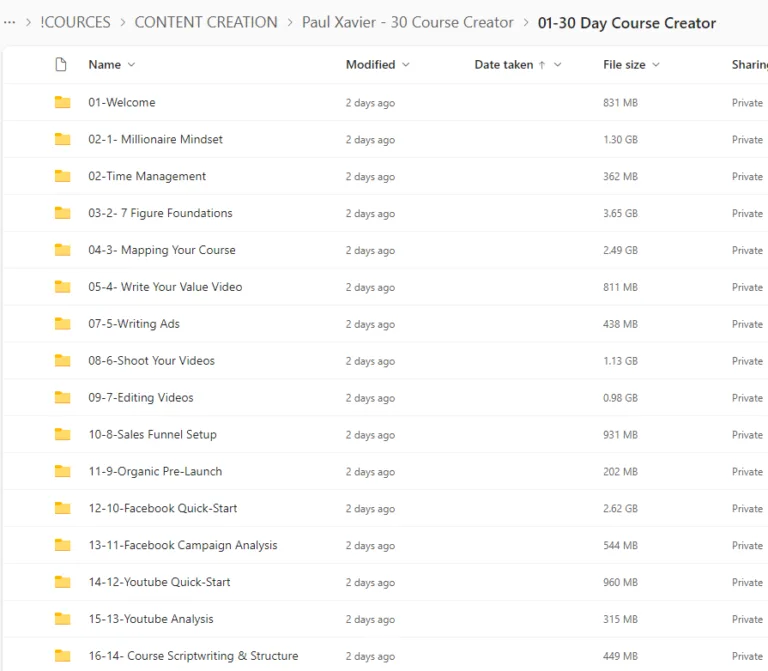
Task: Click the 07-5-Writing Ads folder icon
Action: click(x=63, y=324)
